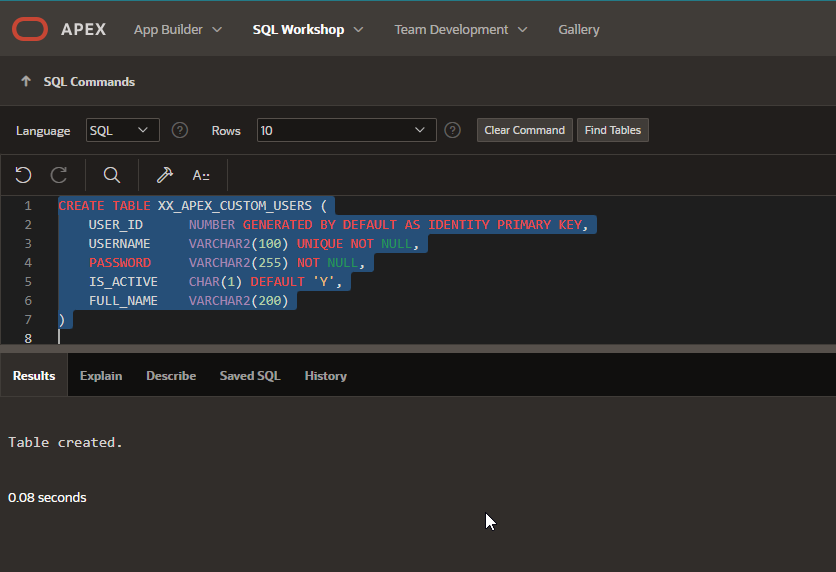Click the up arrow beside SQL Commands
Viewport: 836px width, 572px height.
26,81
